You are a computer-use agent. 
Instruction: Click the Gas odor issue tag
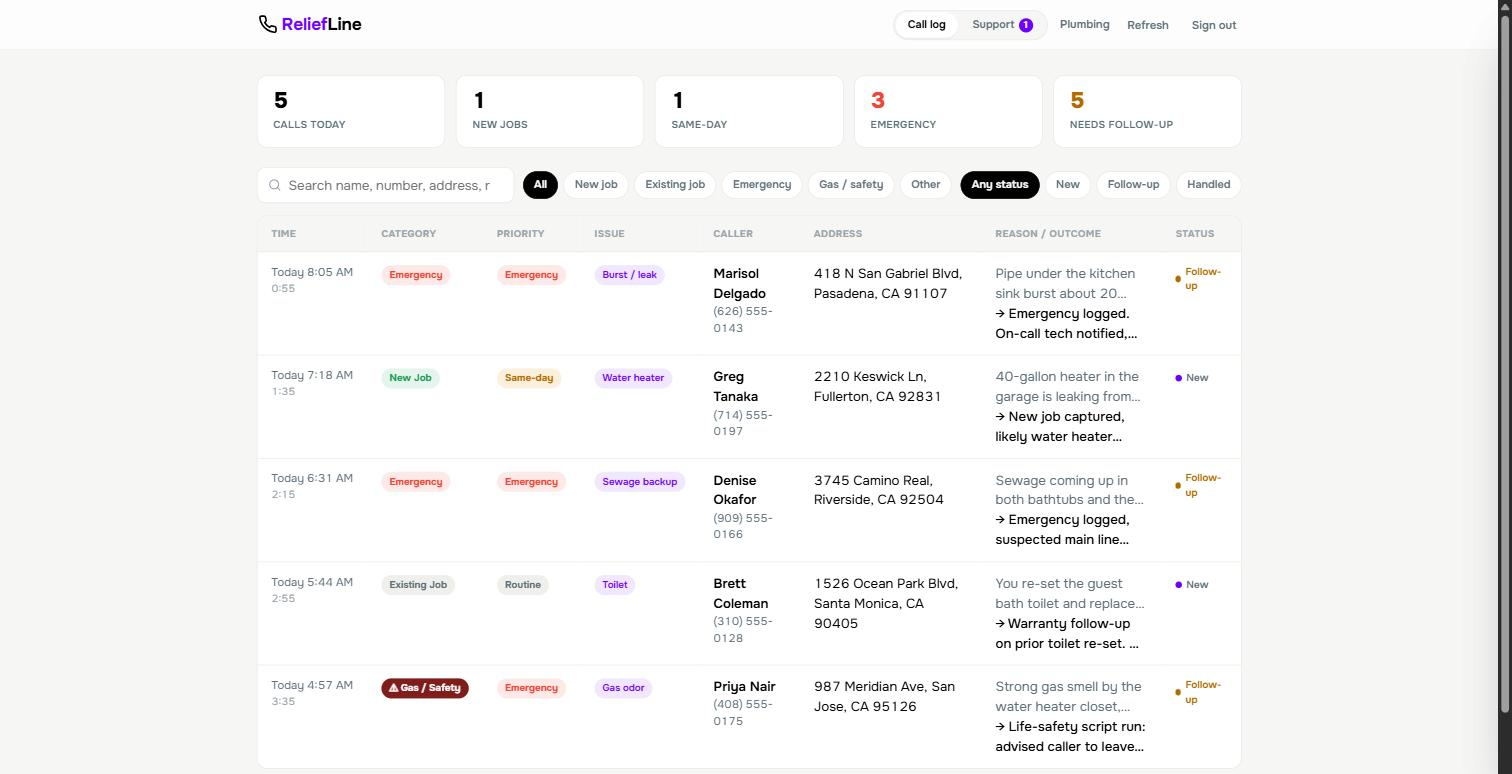tap(623, 688)
